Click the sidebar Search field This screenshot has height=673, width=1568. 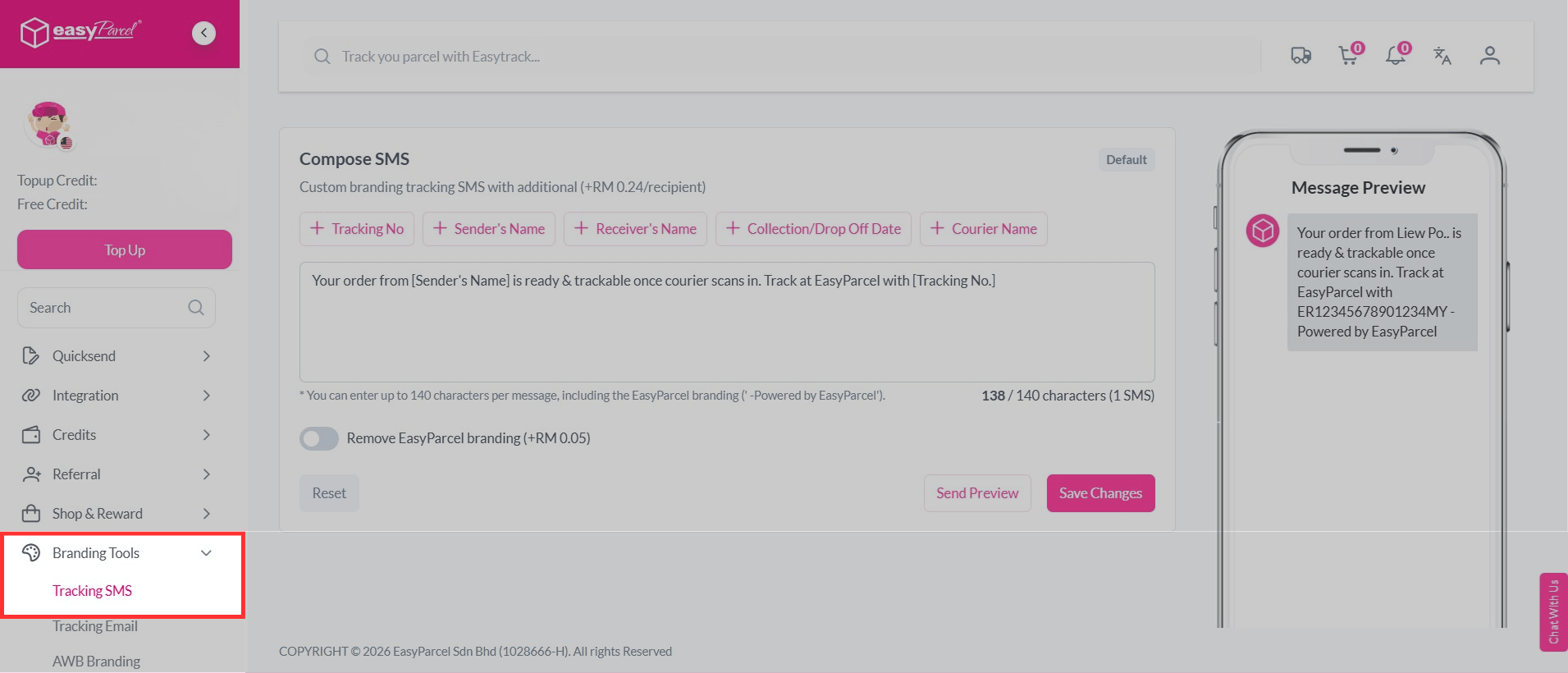pos(117,308)
